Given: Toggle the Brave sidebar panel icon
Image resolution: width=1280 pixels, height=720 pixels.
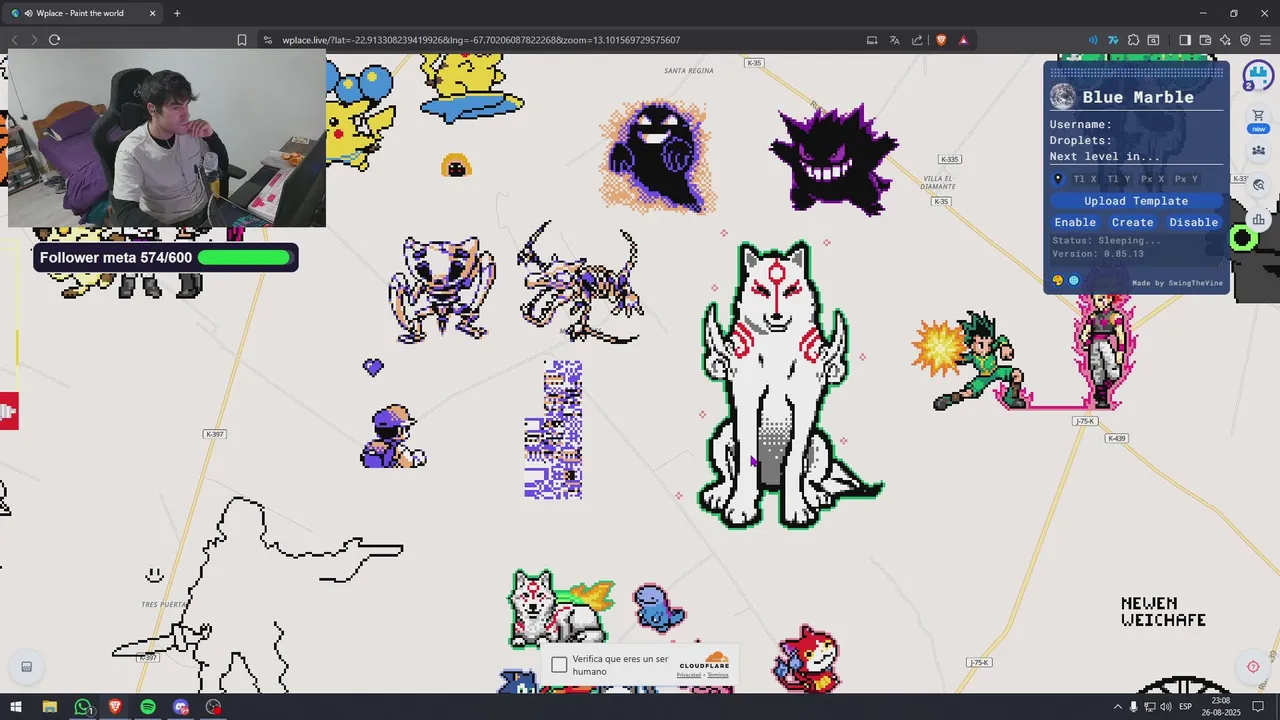Looking at the screenshot, I should click(1185, 40).
